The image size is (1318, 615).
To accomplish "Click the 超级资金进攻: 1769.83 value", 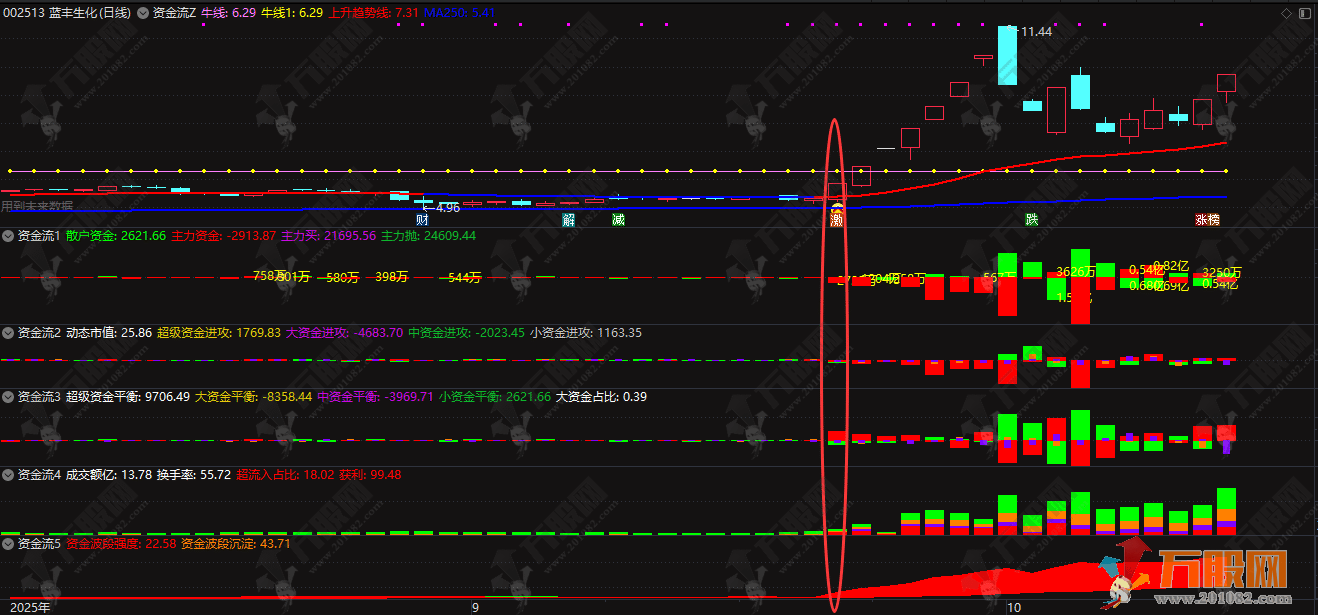I will click(219, 332).
